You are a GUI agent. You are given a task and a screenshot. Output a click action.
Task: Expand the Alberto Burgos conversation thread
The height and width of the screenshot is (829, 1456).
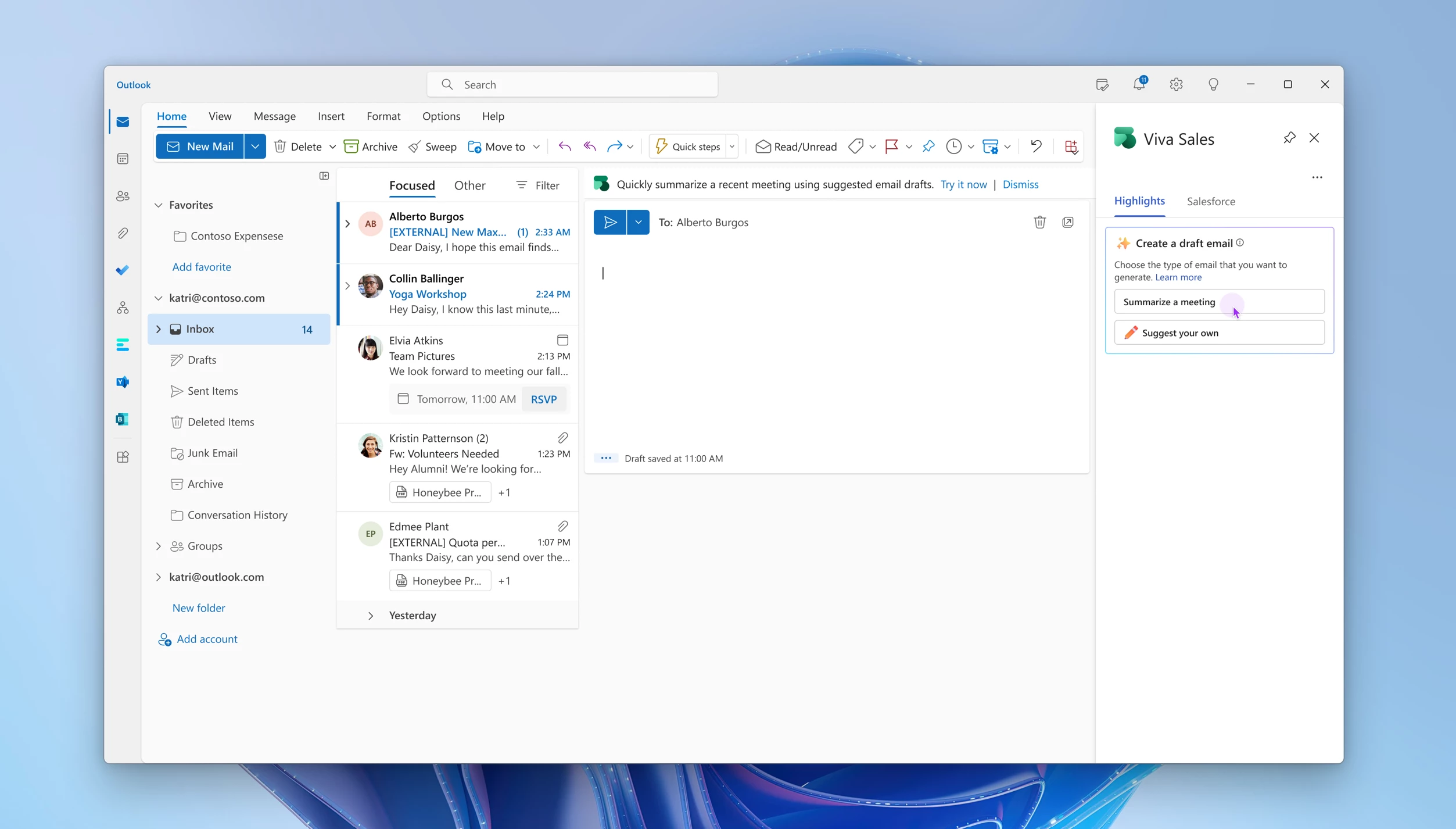(x=347, y=224)
